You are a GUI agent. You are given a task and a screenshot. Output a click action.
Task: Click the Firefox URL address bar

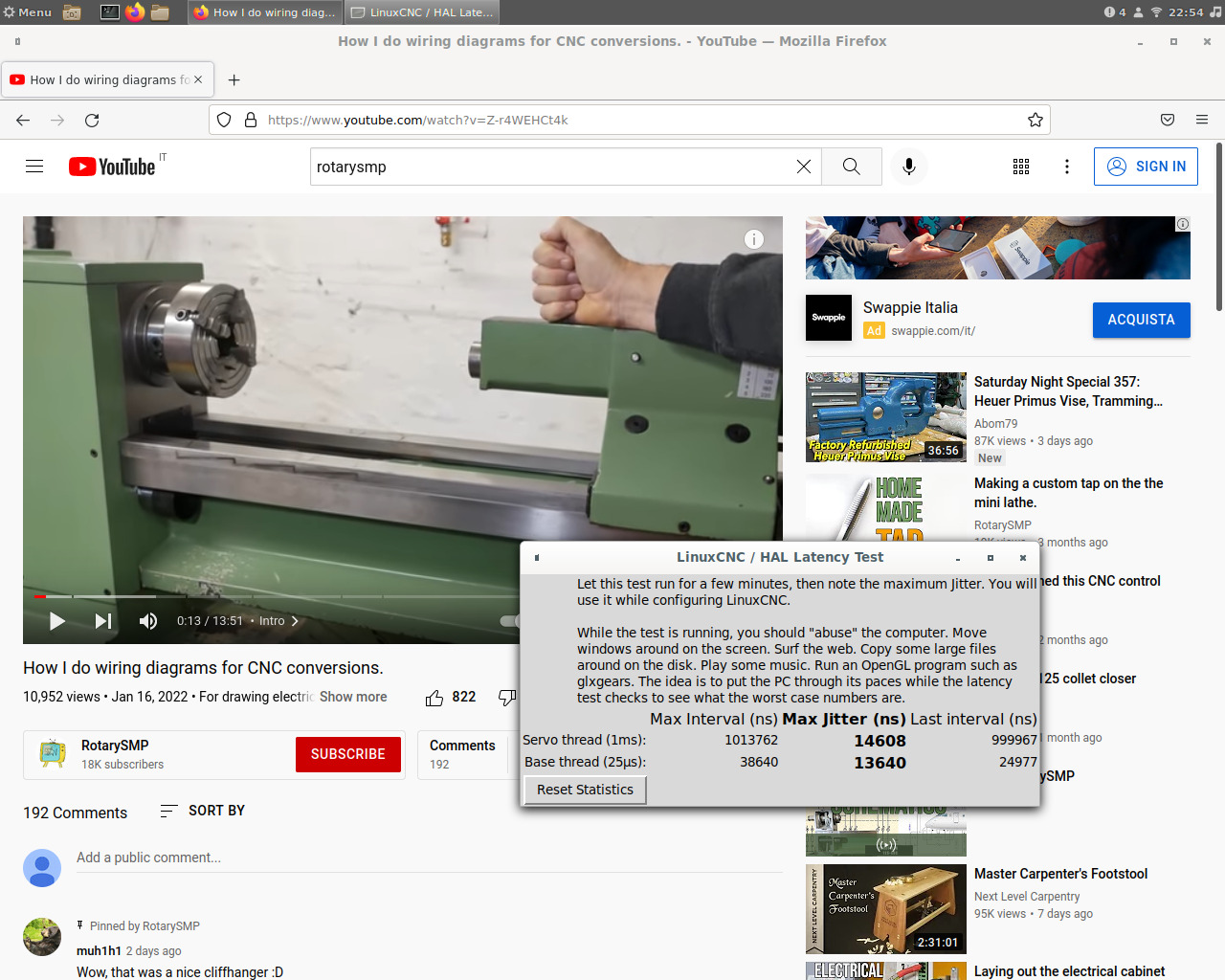[x=632, y=120]
